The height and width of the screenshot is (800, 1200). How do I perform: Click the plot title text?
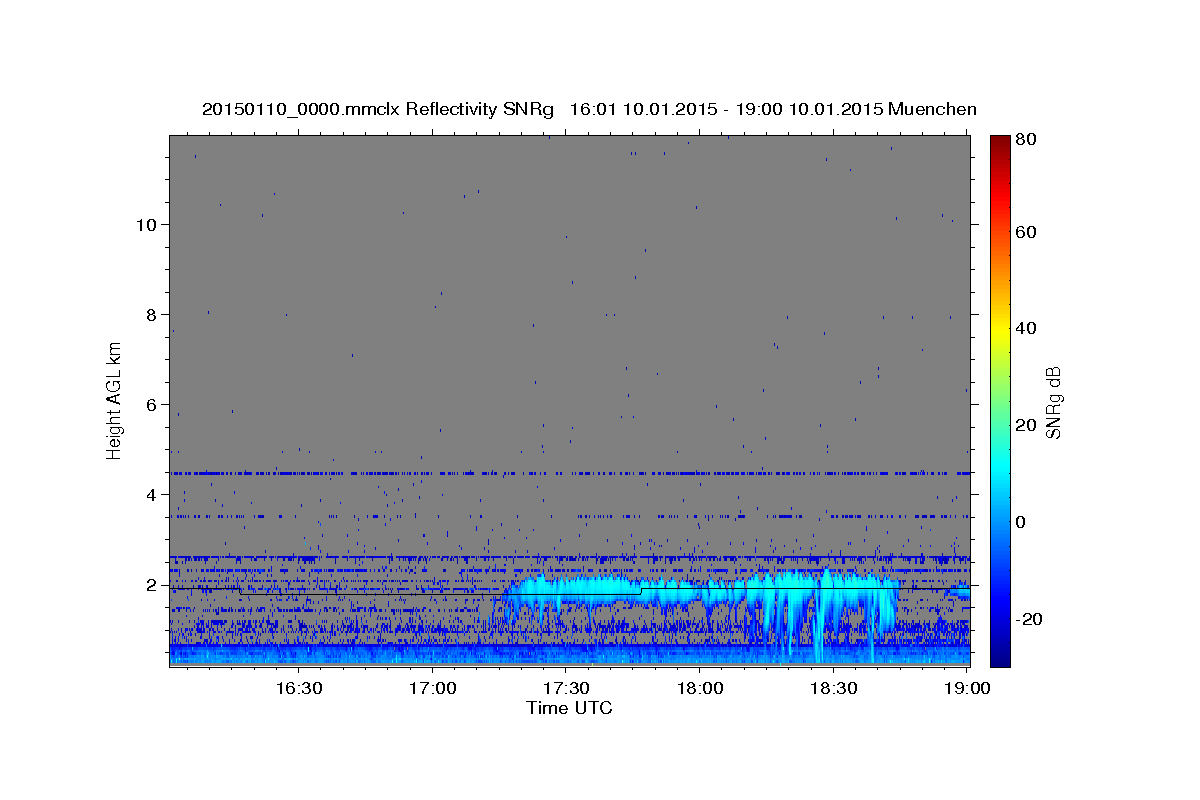click(x=589, y=109)
